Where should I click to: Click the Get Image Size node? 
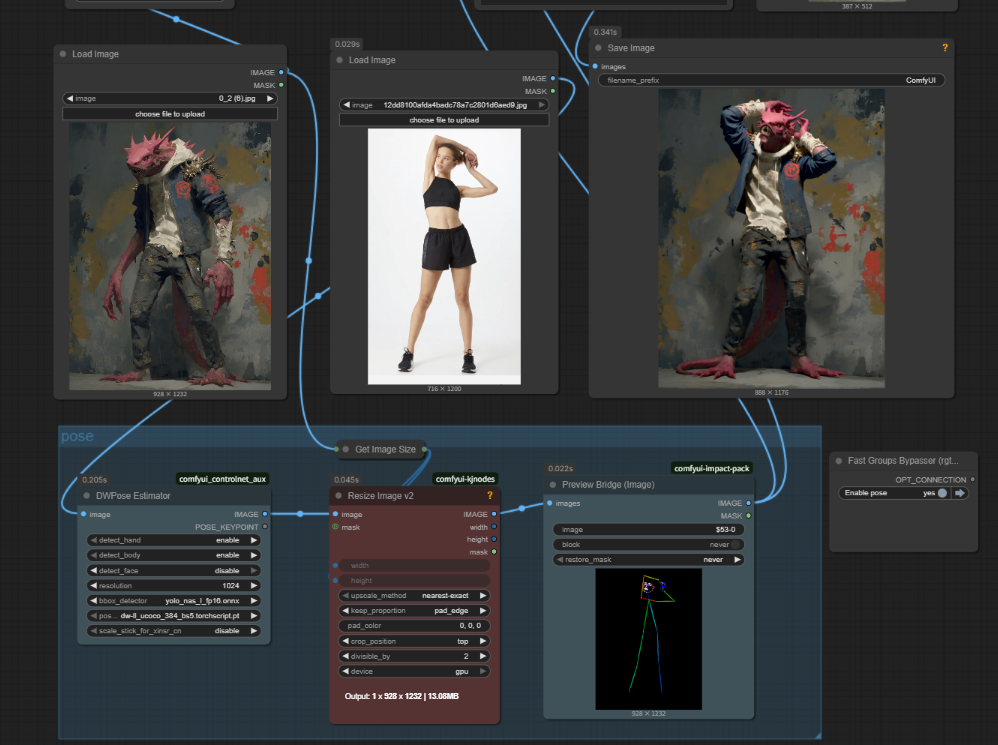coord(384,449)
